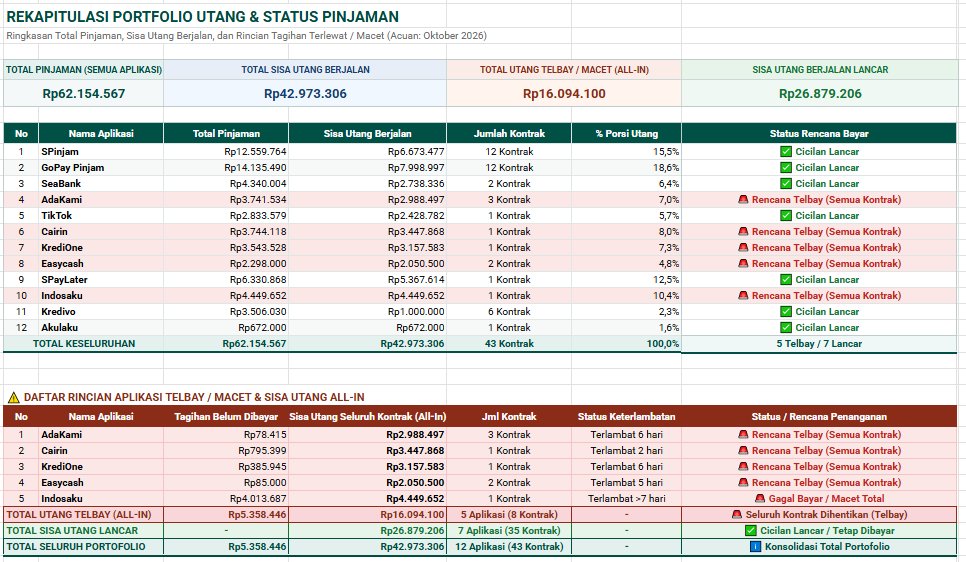Click red siren icon beside Rp2.298.000 Easycash row
The width and height of the screenshot is (966, 562).
(743, 264)
